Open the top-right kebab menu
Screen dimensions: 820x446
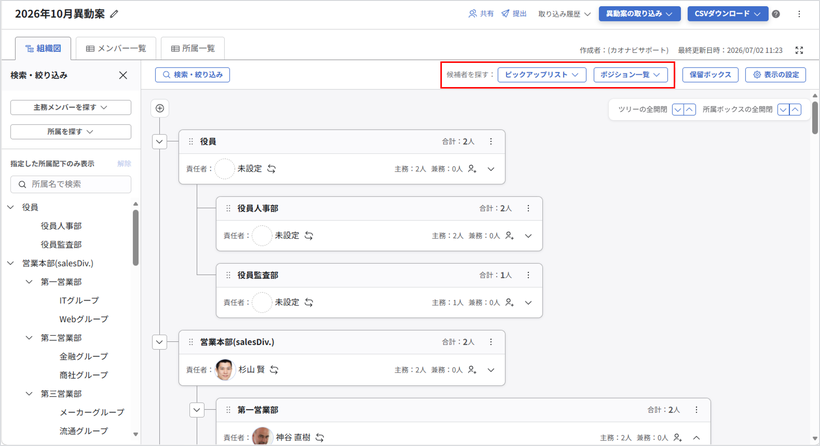tap(799, 14)
